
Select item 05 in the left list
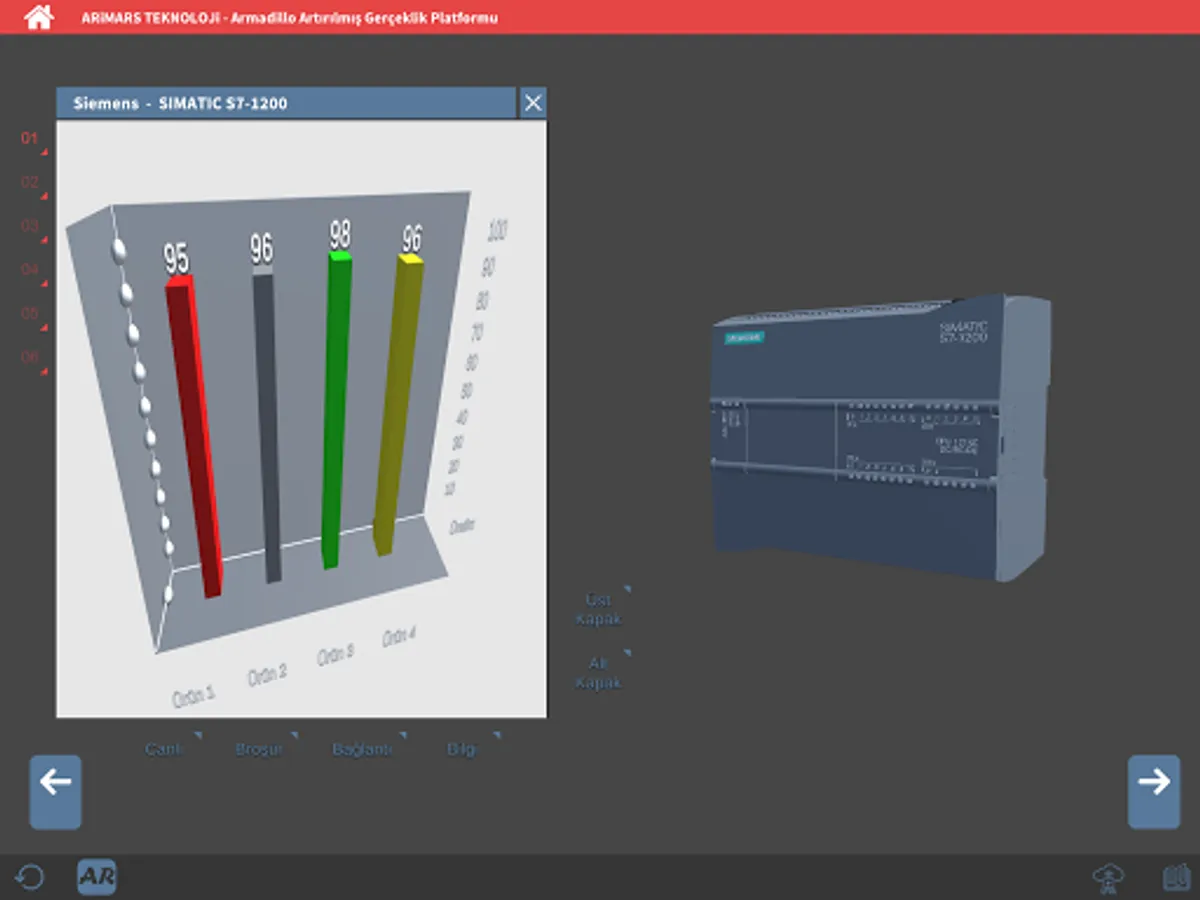coord(33,316)
